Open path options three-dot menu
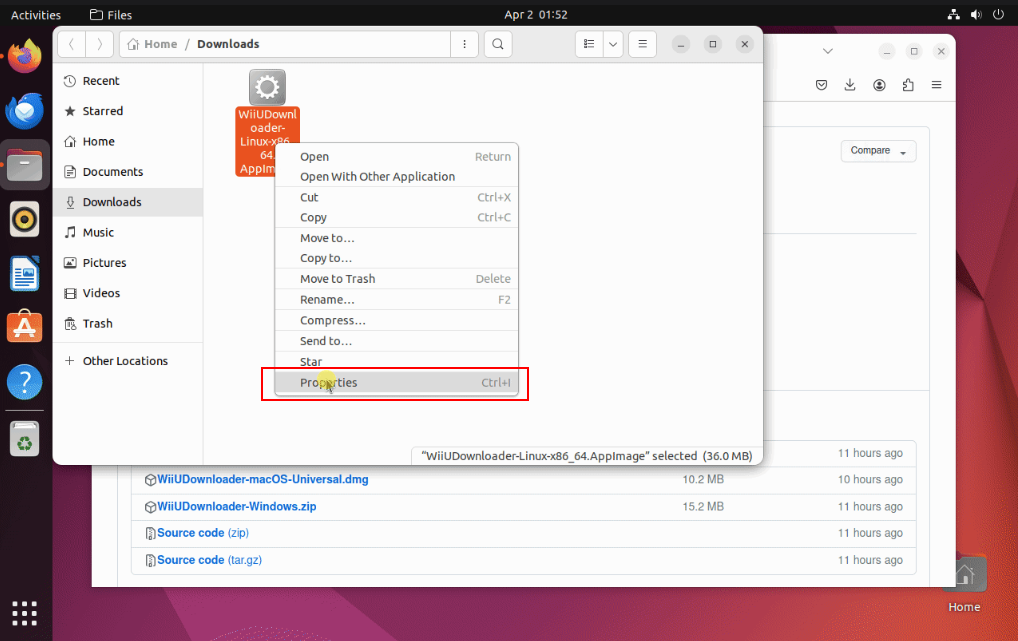Viewport: 1018px width, 641px height. (463, 44)
